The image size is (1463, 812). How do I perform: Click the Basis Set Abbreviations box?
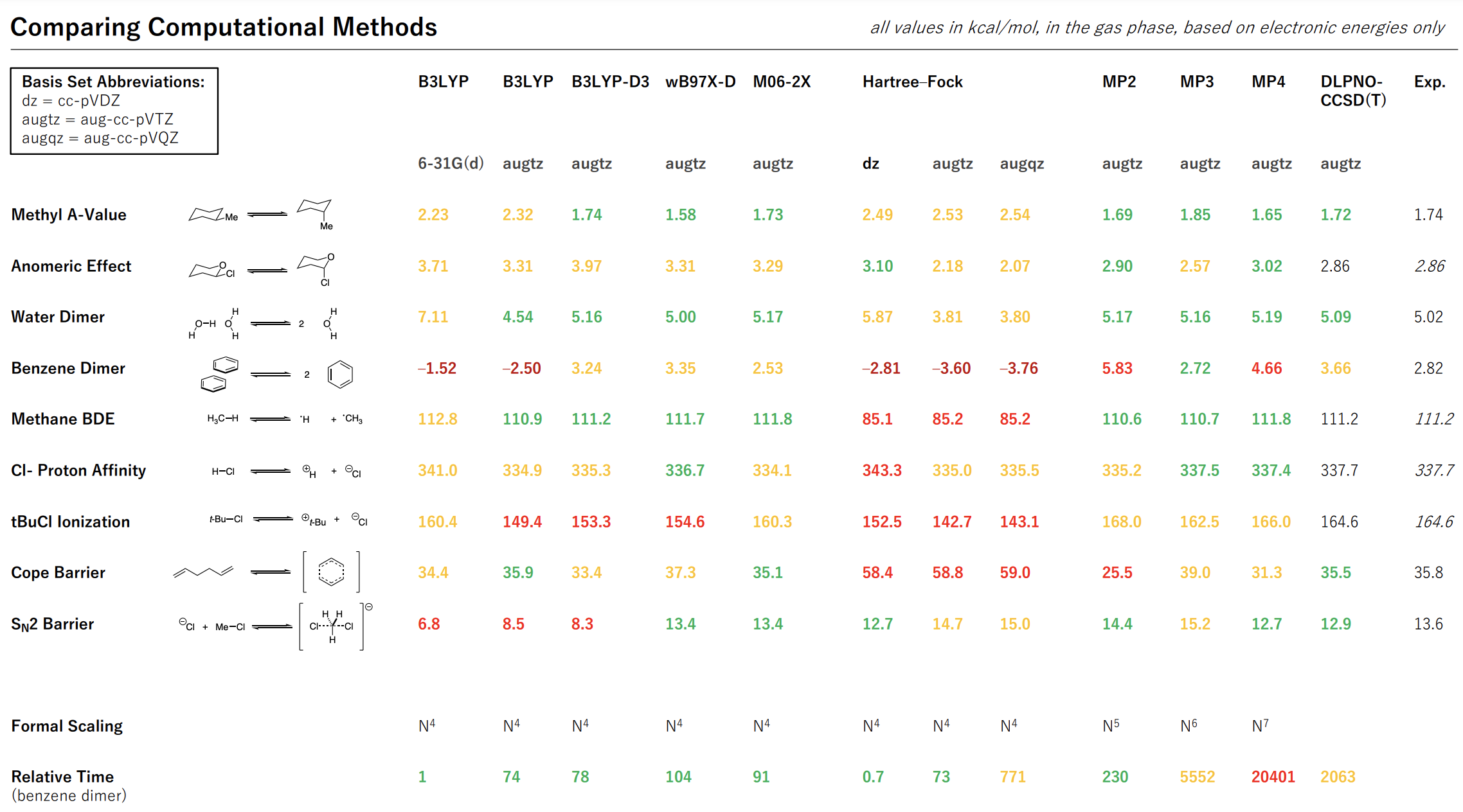tap(114, 110)
